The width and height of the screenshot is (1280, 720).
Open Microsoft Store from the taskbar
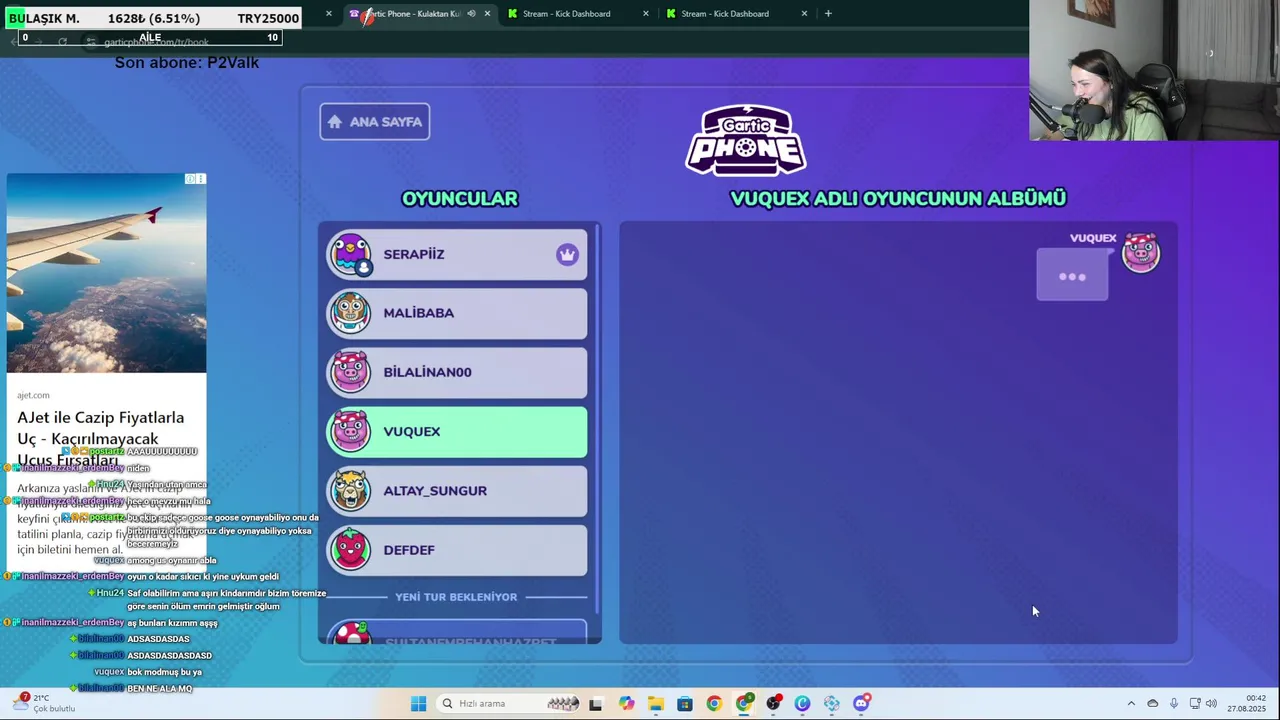tap(685, 704)
